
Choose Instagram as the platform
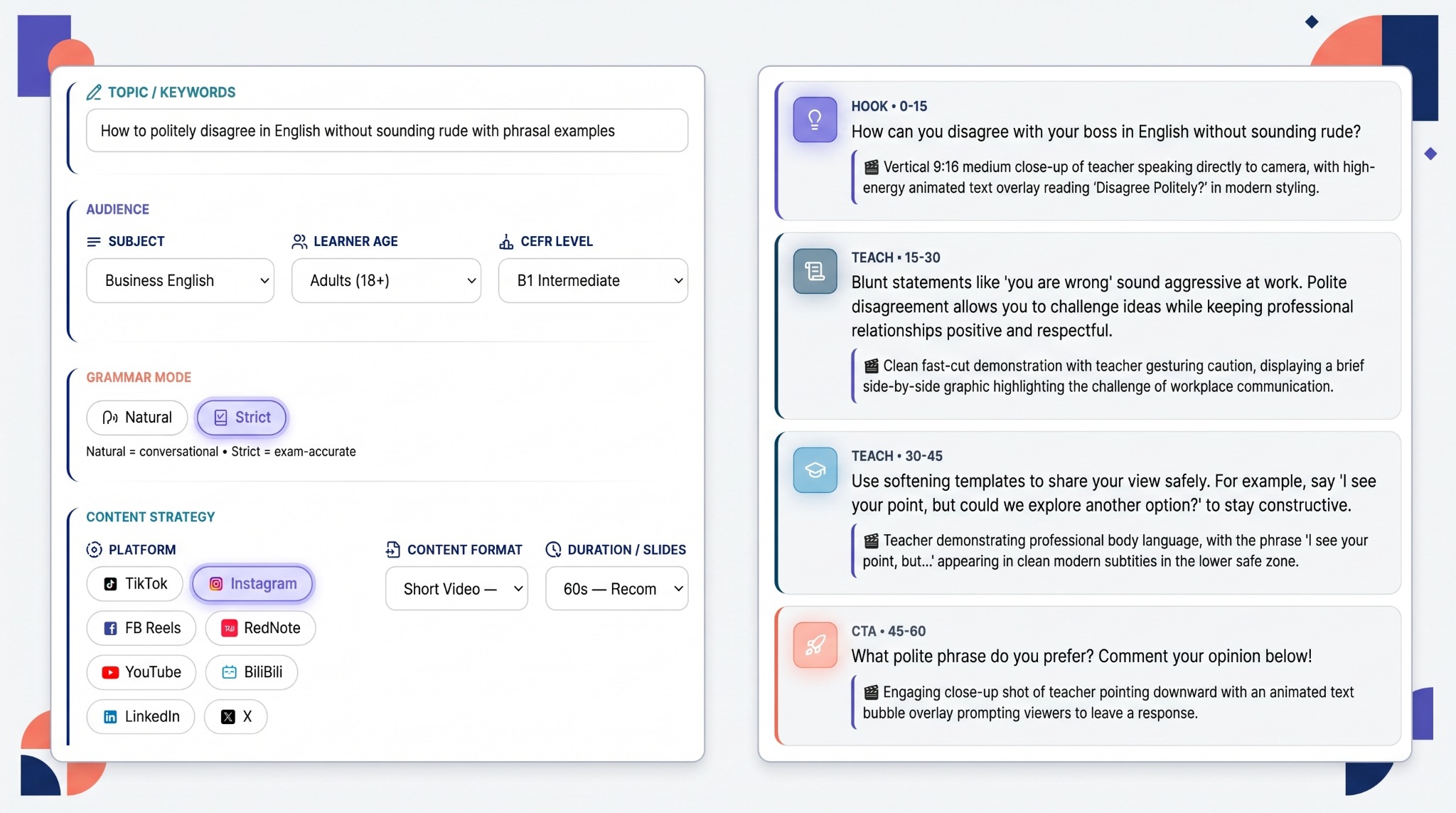252,584
